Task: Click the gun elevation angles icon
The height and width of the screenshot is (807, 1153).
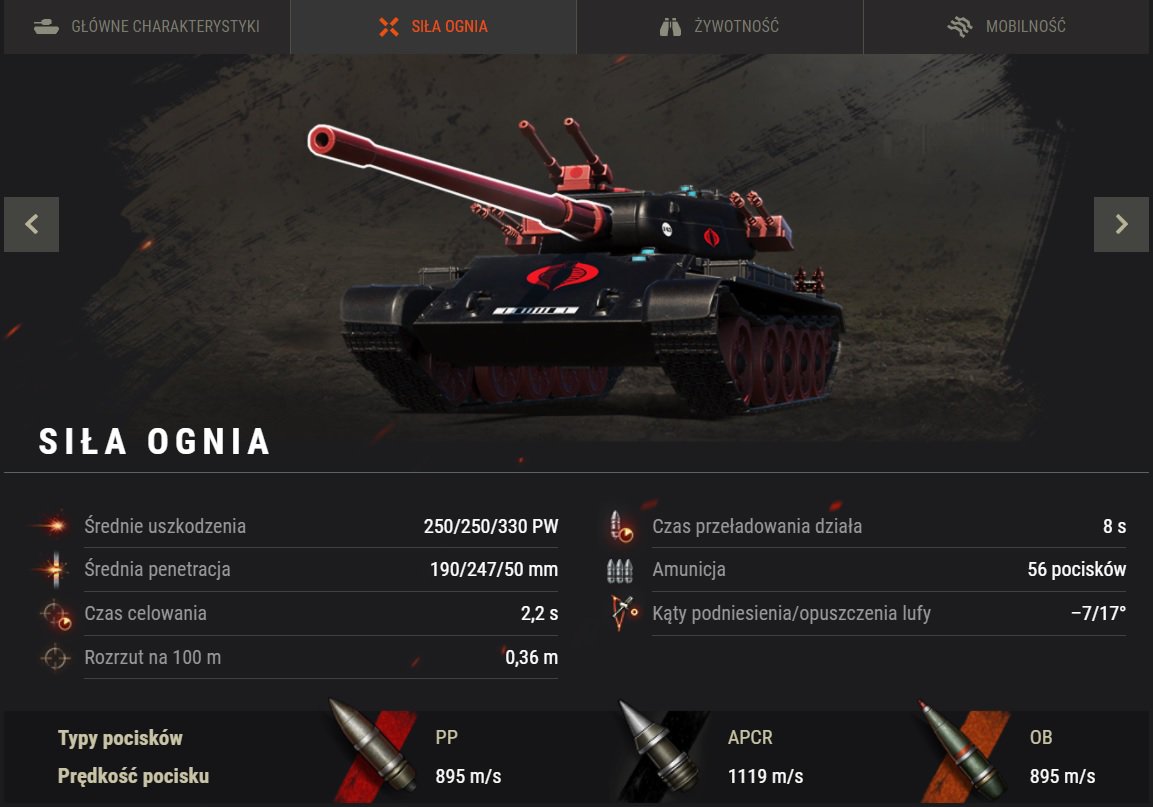Action: point(624,614)
